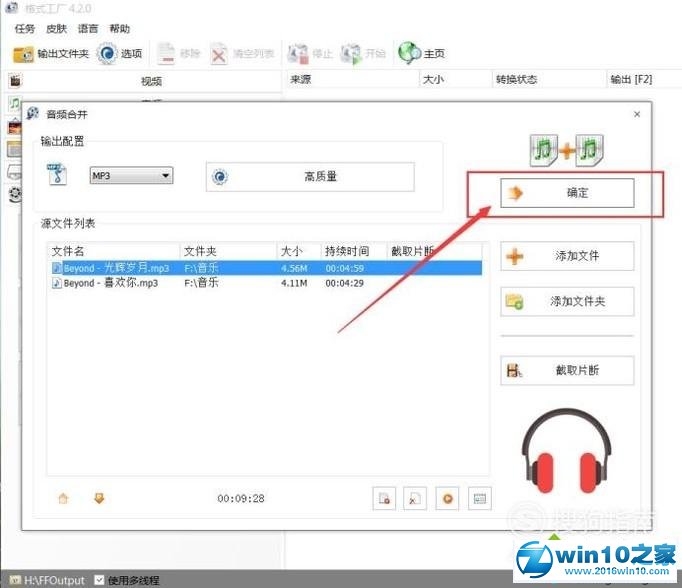Click the first document icon below the file list
Viewport: 682px width, 588px height.
point(383,498)
